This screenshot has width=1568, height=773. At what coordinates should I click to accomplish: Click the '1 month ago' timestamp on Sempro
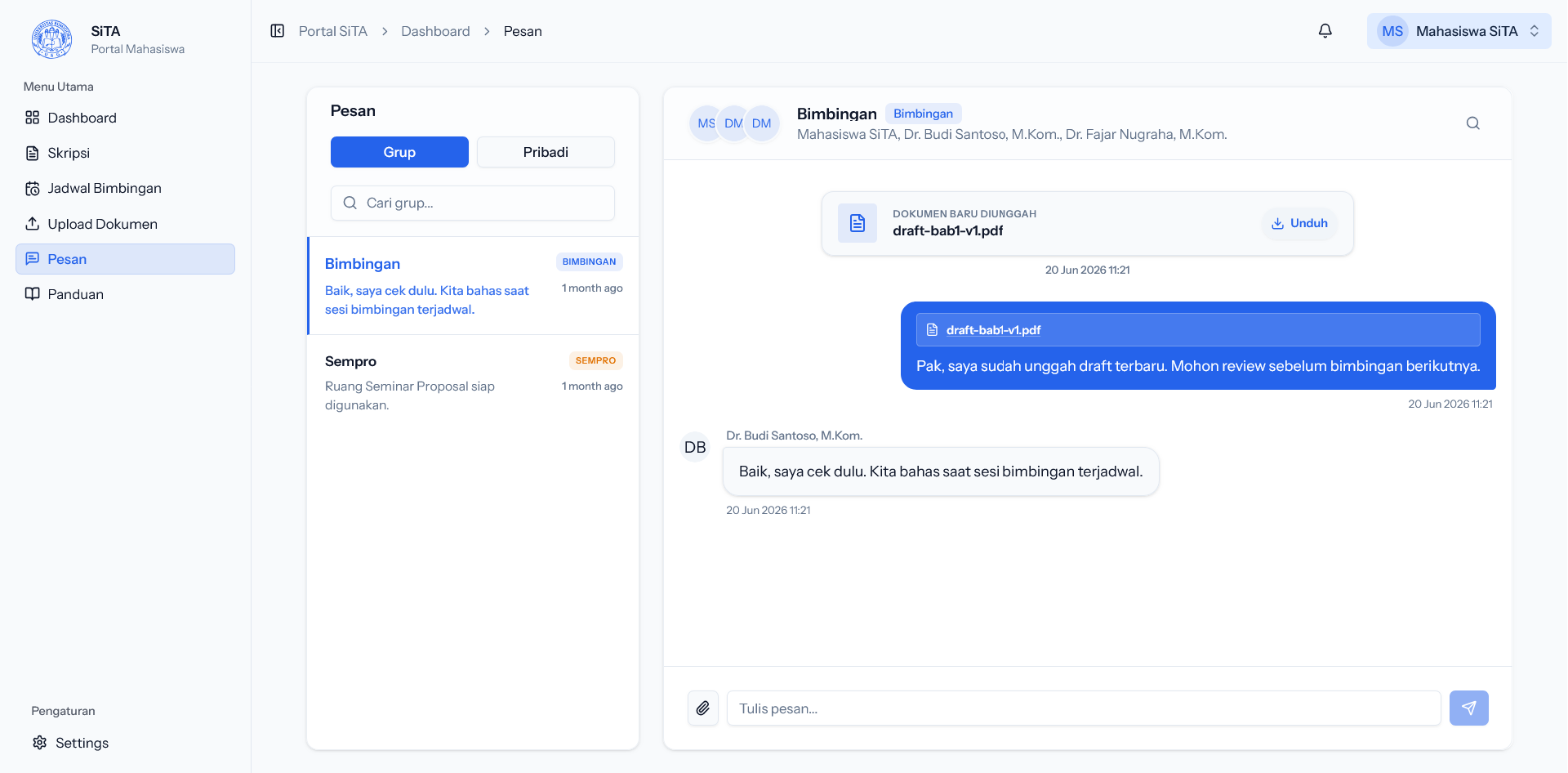point(592,386)
